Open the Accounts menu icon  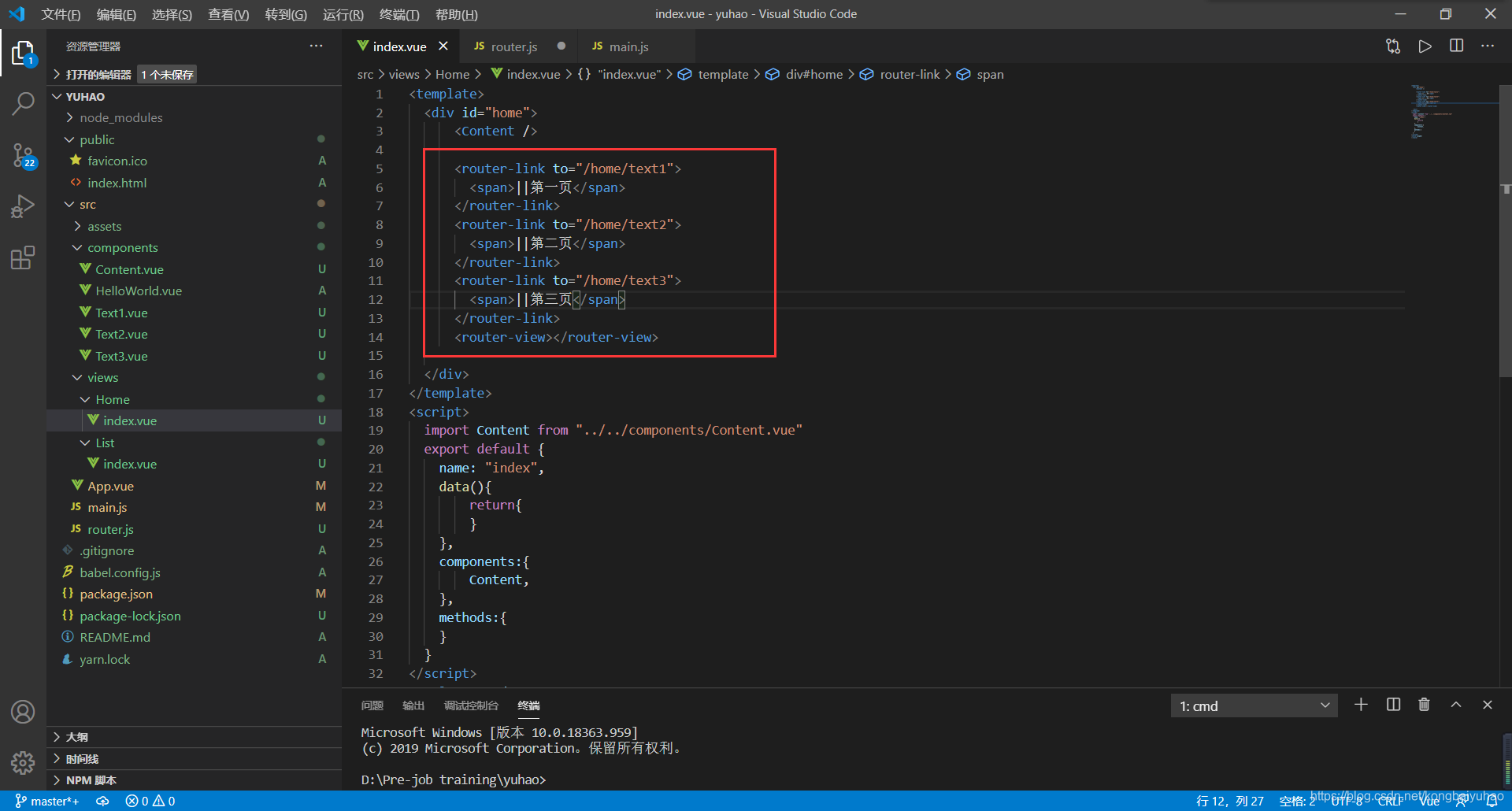(x=23, y=712)
